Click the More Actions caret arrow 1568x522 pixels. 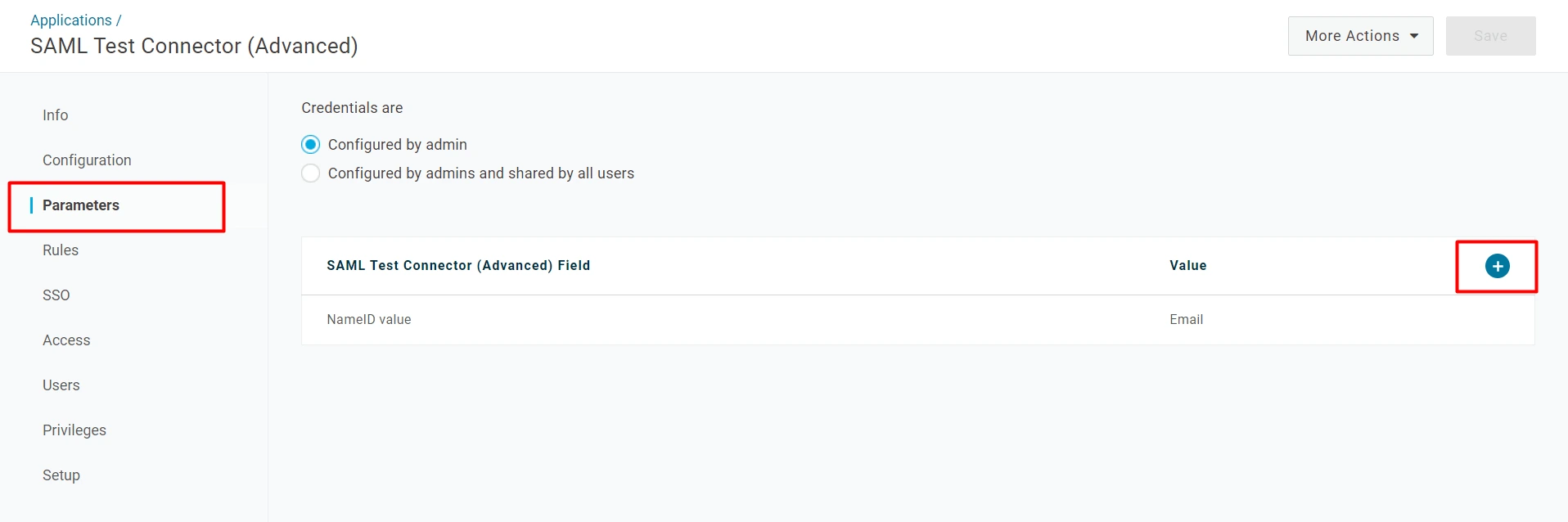1414,36
